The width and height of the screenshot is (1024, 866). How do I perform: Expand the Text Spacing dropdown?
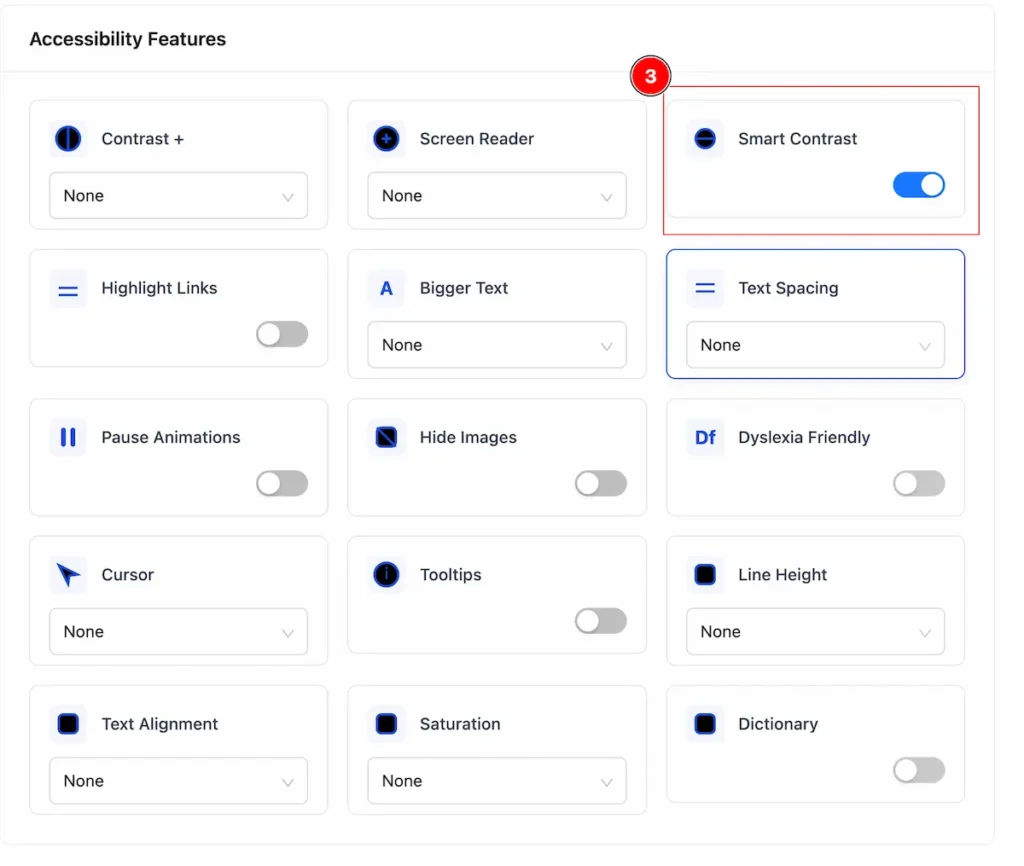815,345
